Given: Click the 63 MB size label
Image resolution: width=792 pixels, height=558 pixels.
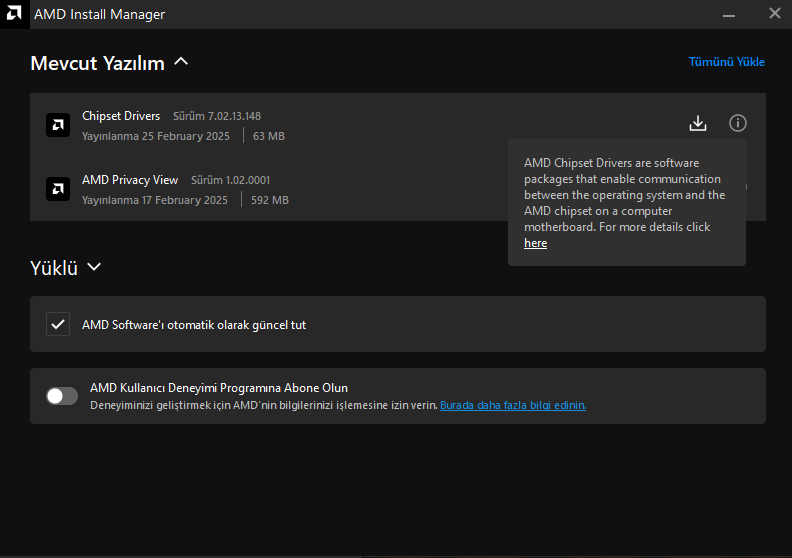Looking at the screenshot, I should click(269, 136).
